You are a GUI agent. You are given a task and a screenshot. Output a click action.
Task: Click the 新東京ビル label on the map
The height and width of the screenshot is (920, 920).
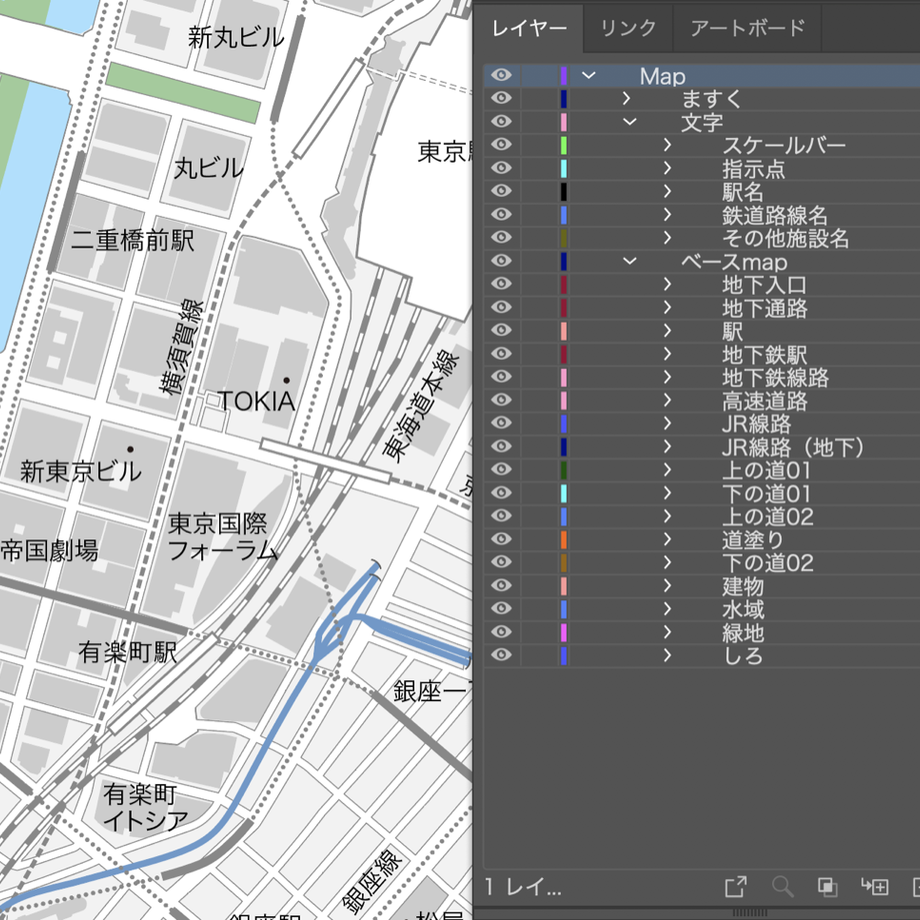point(81,472)
